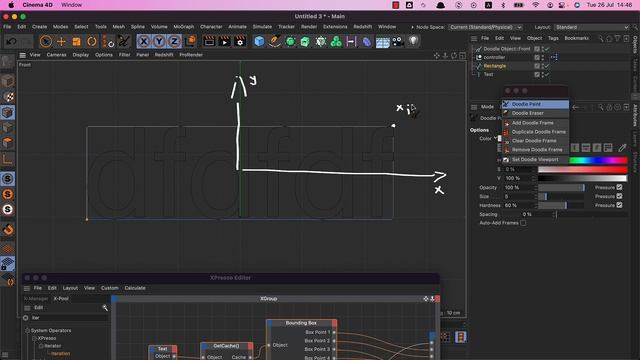This screenshot has width=640, height=360.
Task: Toggle the Rectangle object layer checkbox
Action: pos(537,66)
